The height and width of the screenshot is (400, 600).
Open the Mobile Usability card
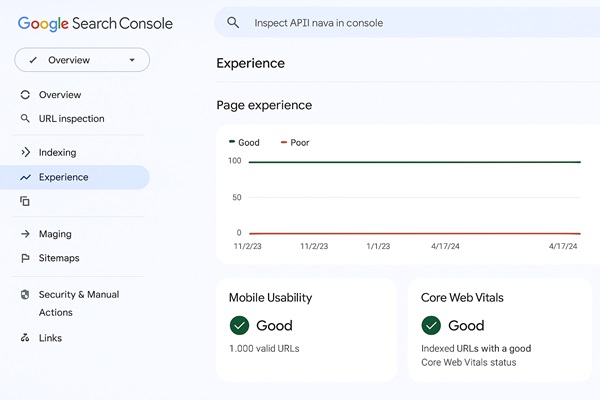[x=306, y=329]
